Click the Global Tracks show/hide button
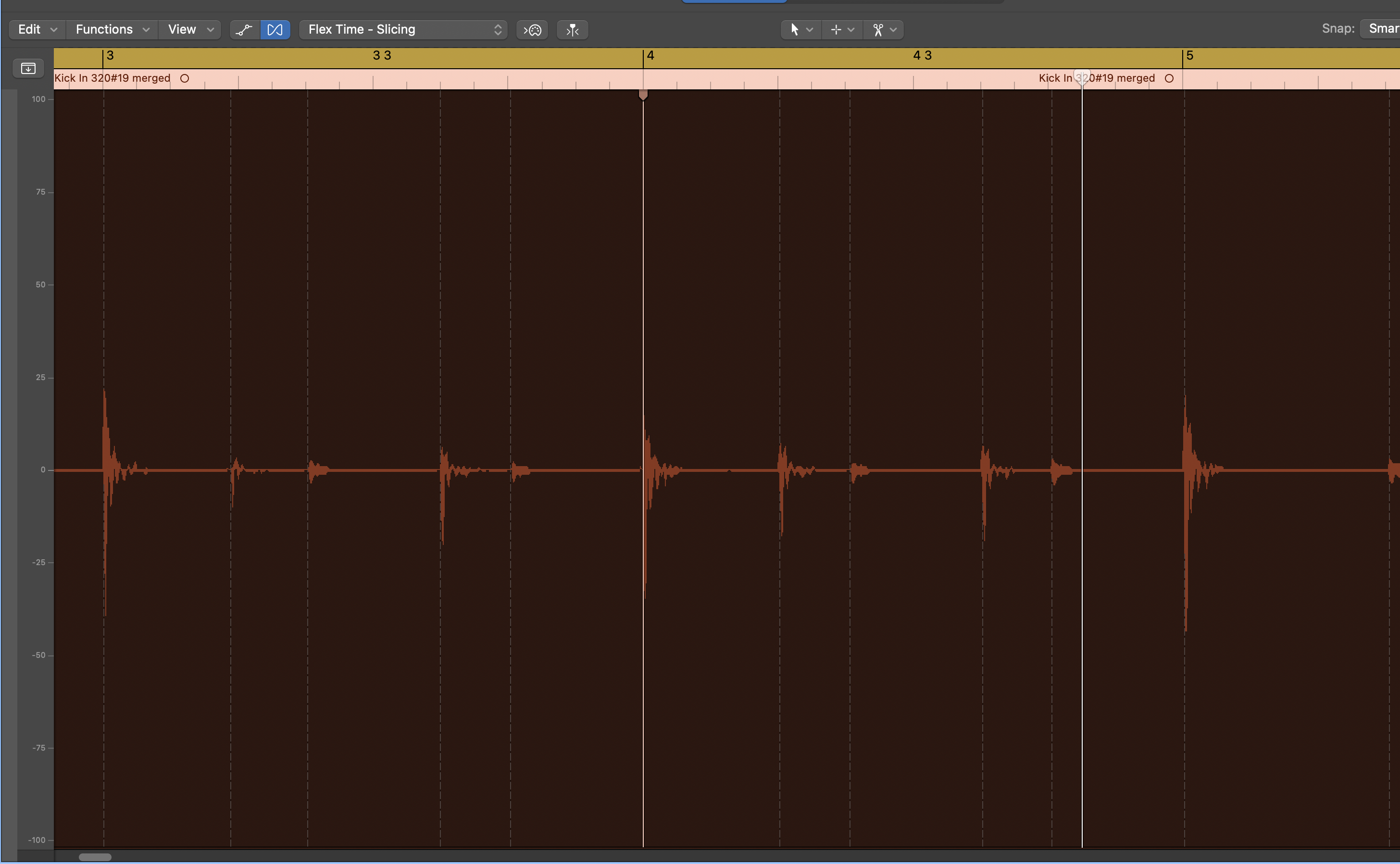Viewport: 1400px width, 864px height. click(28, 69)
